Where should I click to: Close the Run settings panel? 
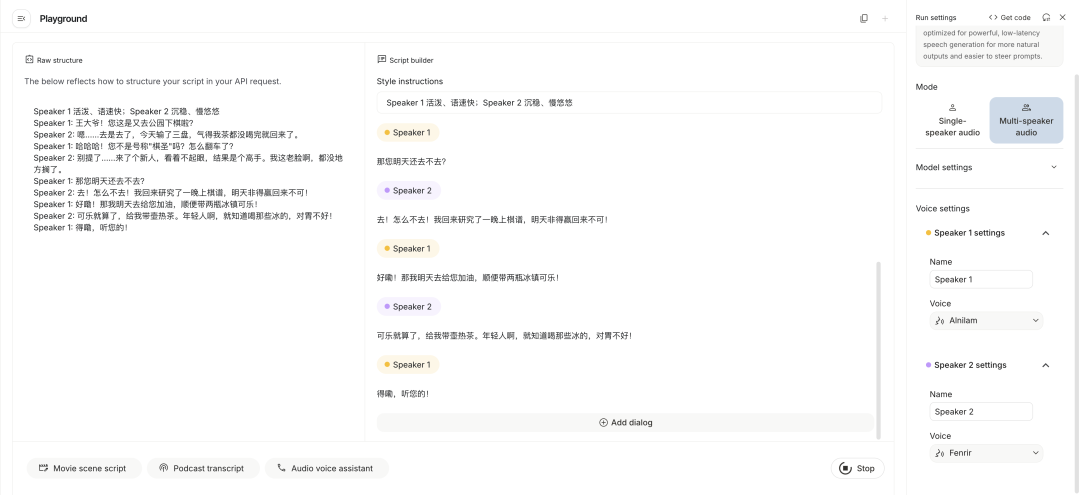pos(1063,17)
